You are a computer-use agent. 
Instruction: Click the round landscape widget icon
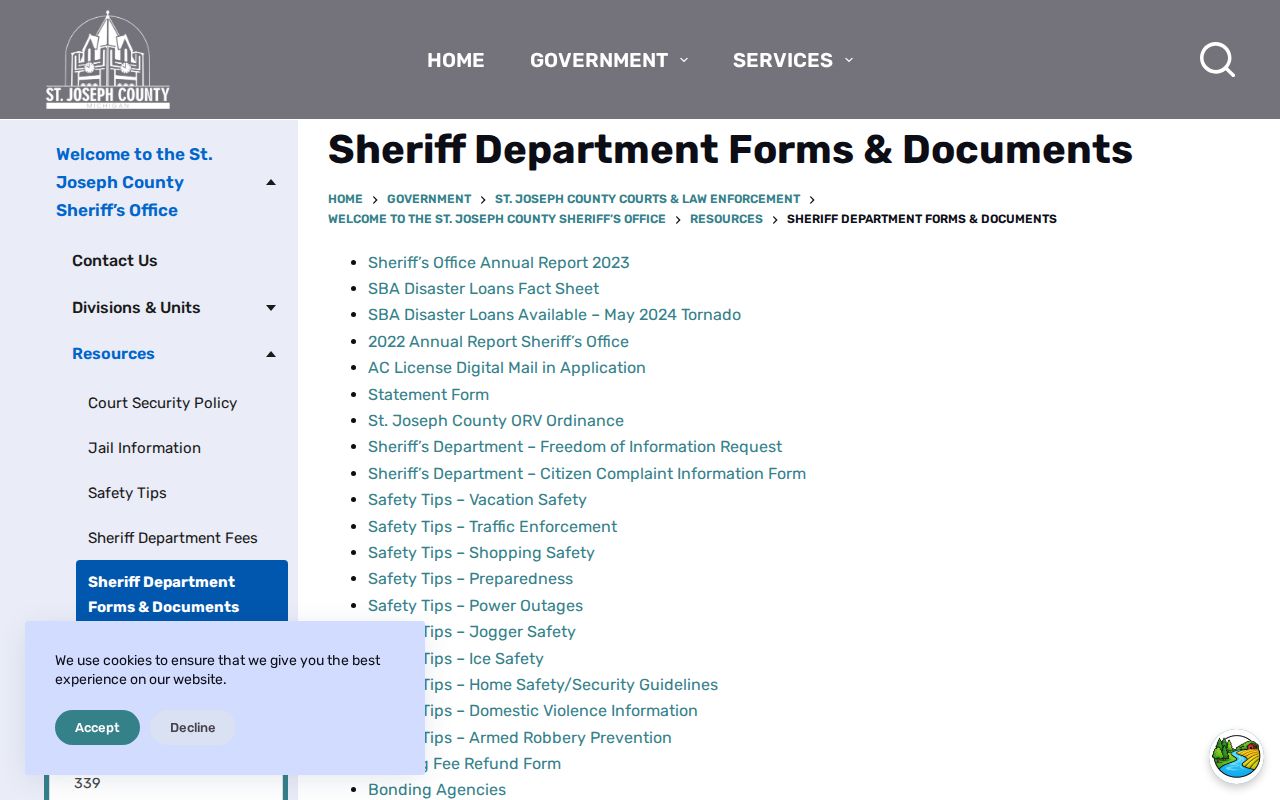[1237, 756]
